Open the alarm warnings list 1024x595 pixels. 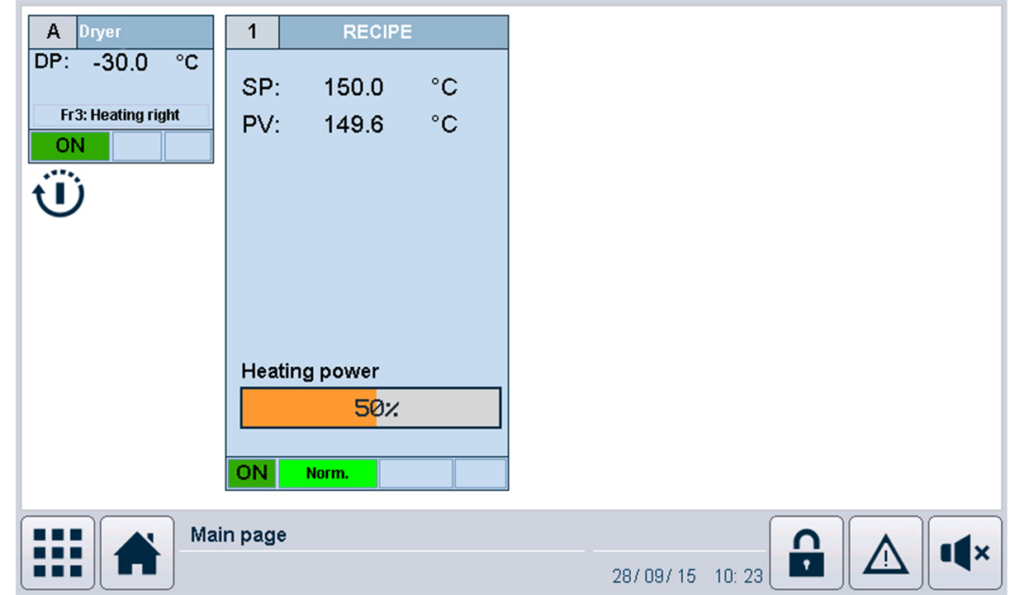point(885,552)
